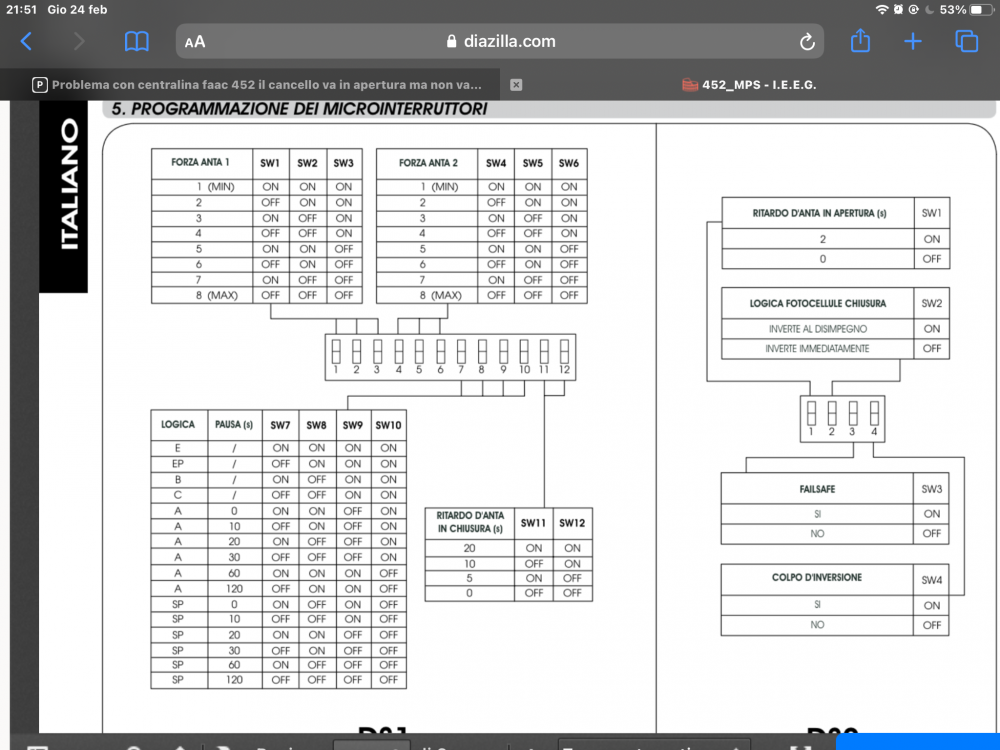Select heading 5. PROGRAMMAZIONE DEI MICROINTERRUTTORI
Viewport: 1000px width, 750px height.
[299, 109]
